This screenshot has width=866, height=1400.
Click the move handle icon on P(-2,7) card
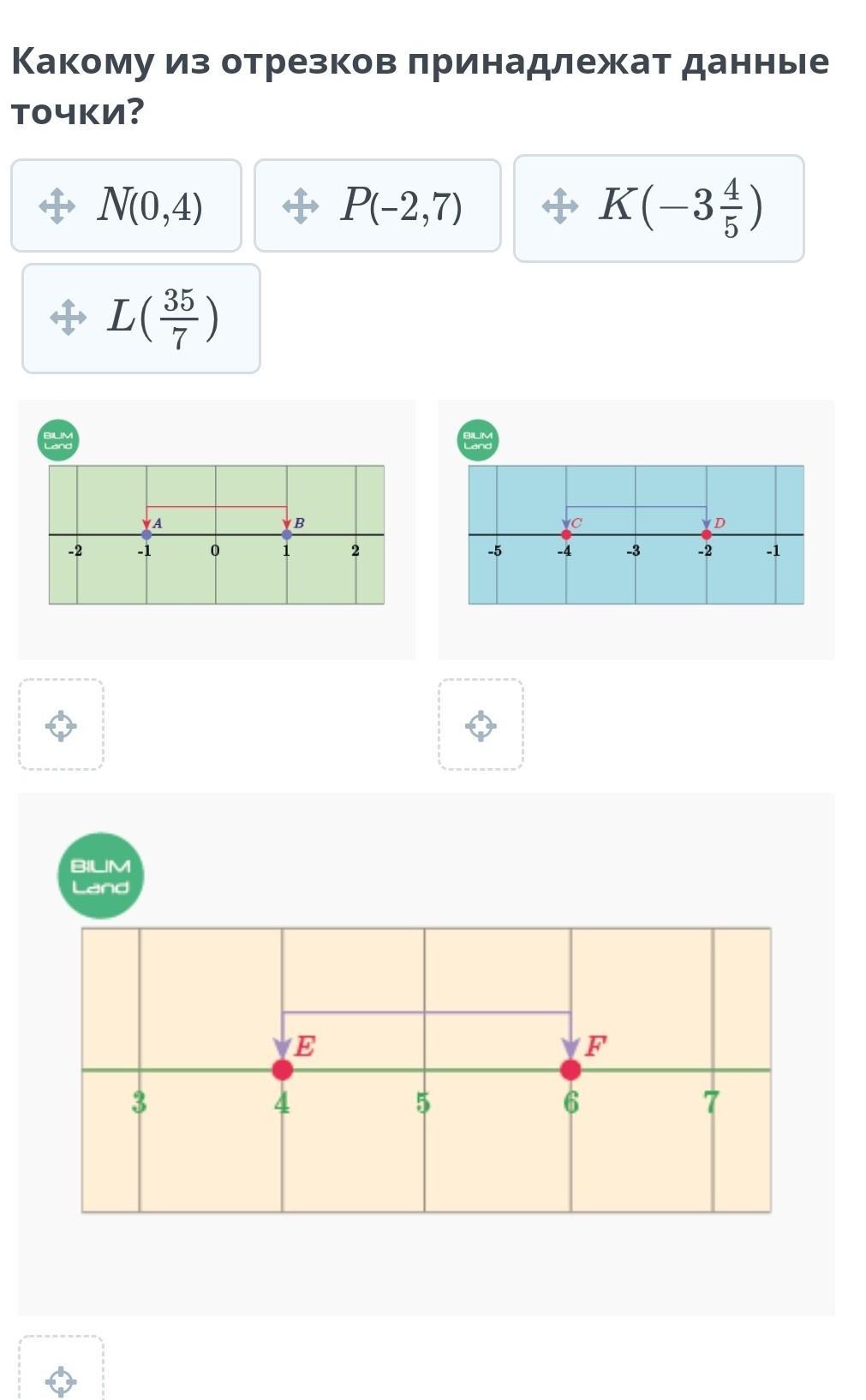pos(300,206)
